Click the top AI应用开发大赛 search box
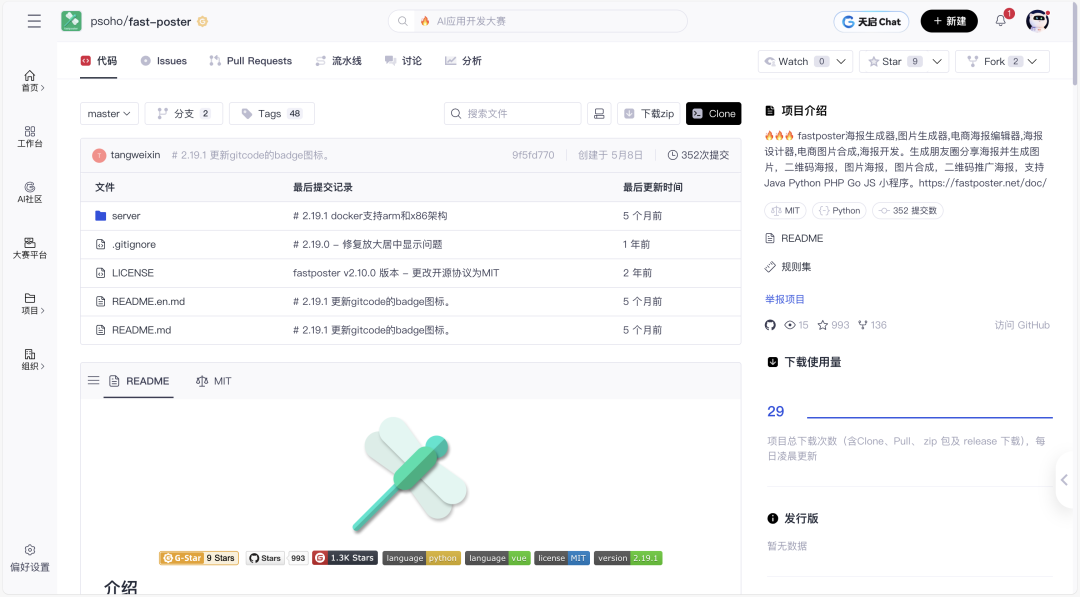Image resolution: width=1080 pixels, height=597 pixels. tap(538, 21)
